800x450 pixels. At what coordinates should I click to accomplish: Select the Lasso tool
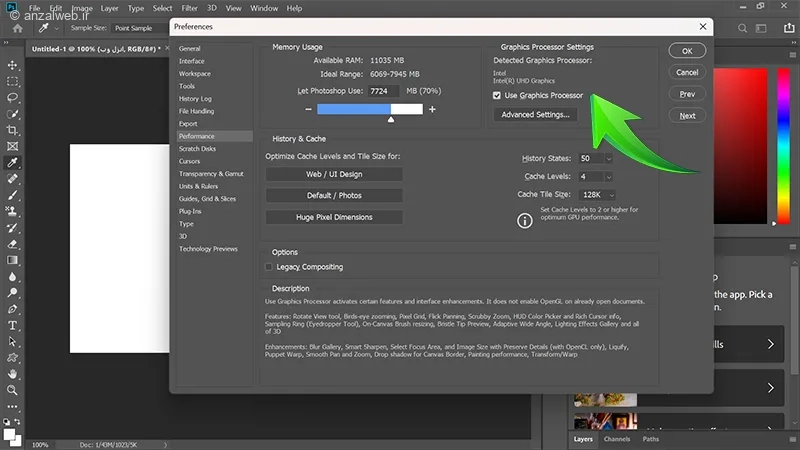pyautogui.click(x=13, y=97)
